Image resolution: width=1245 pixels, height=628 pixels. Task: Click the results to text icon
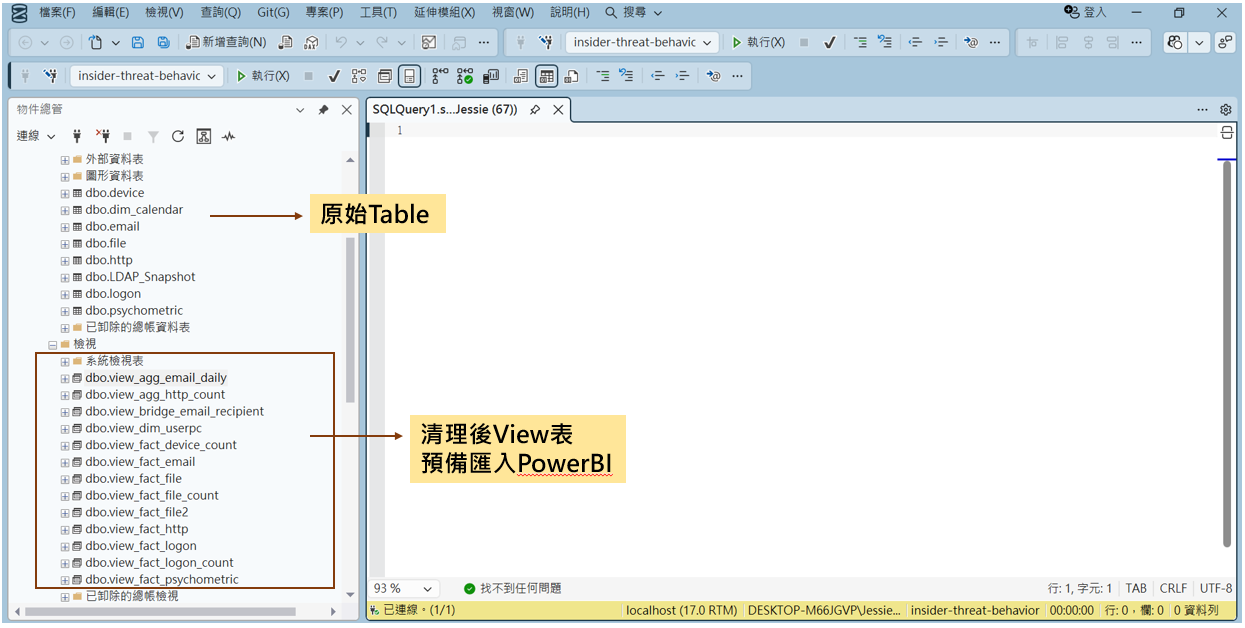pyautogui.click(x=521, y=76)
